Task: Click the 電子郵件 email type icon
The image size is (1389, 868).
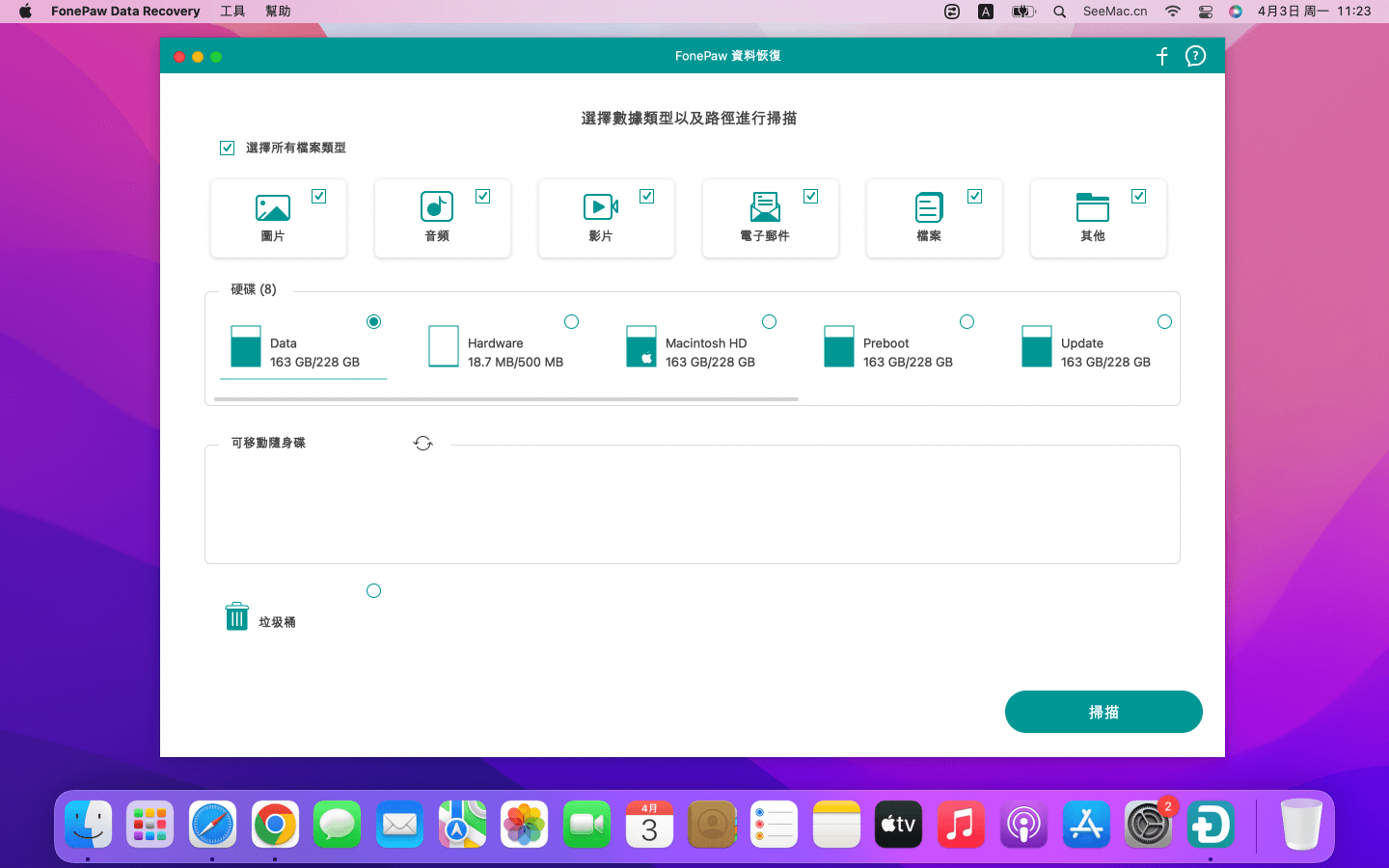Action: click(765, 207)
